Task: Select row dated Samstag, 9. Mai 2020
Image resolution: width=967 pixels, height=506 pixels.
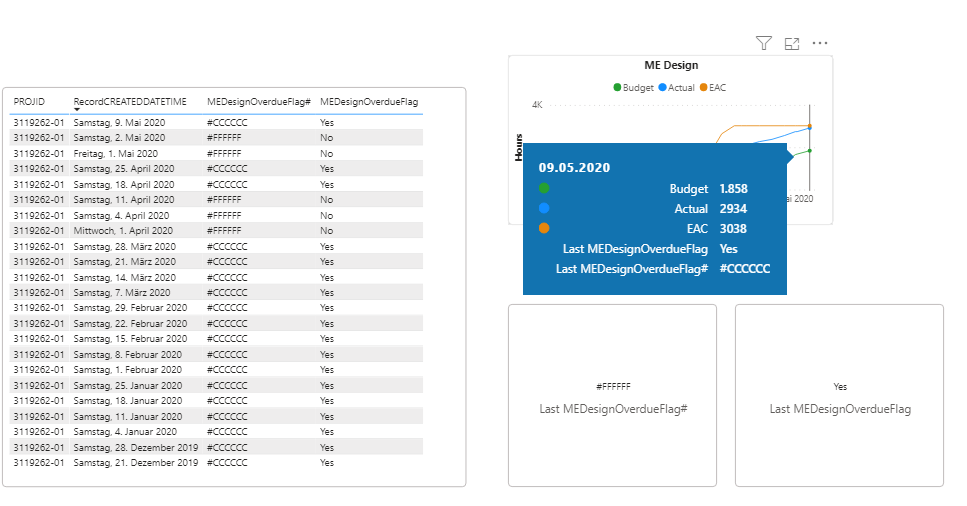Action: click(x=216, y=122)
